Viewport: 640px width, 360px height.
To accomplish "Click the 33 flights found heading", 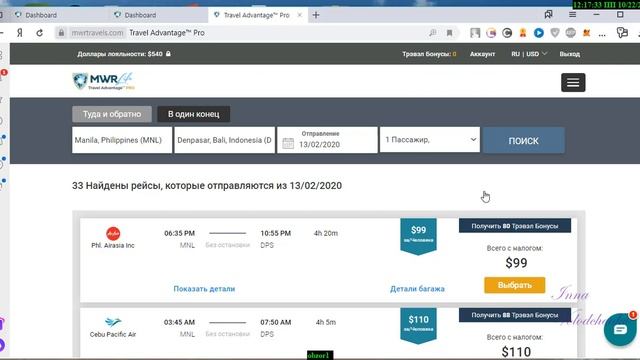I will tap(207, 186).
